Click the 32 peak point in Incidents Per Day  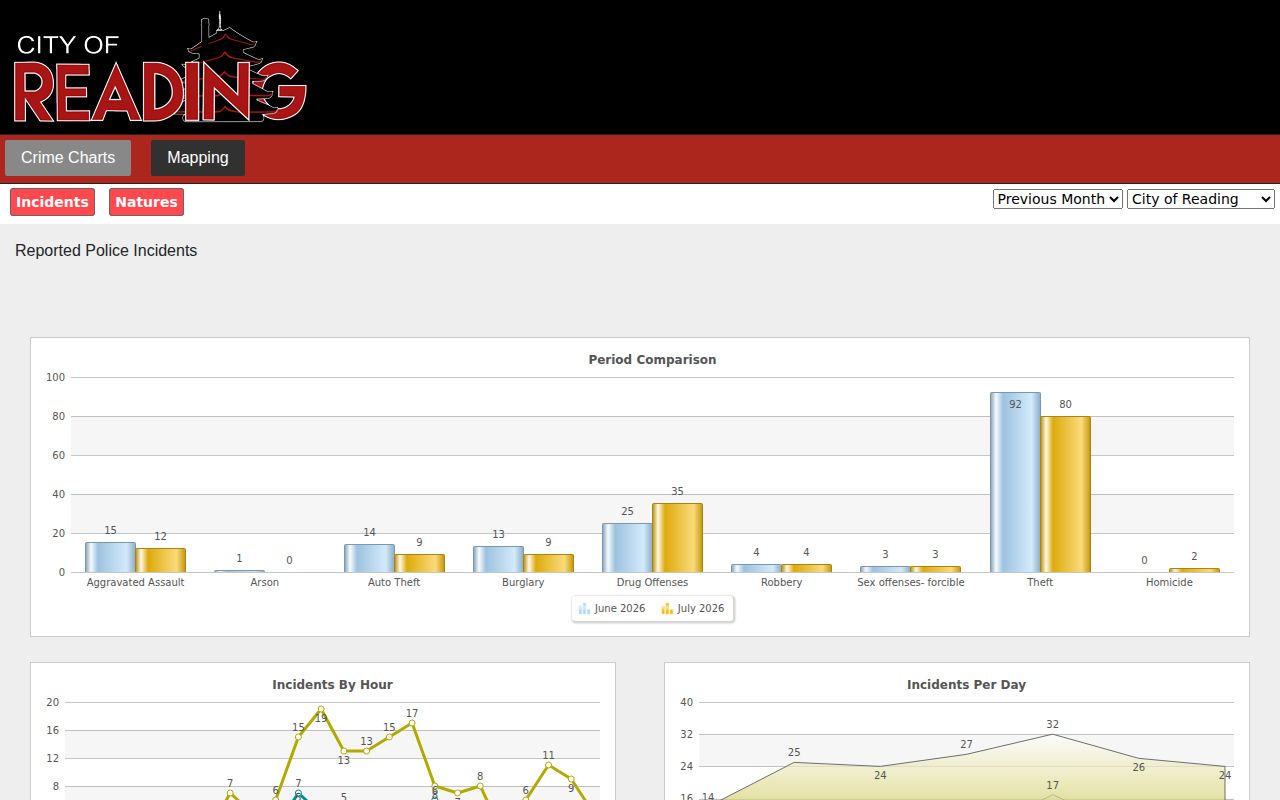[1052, 734]
